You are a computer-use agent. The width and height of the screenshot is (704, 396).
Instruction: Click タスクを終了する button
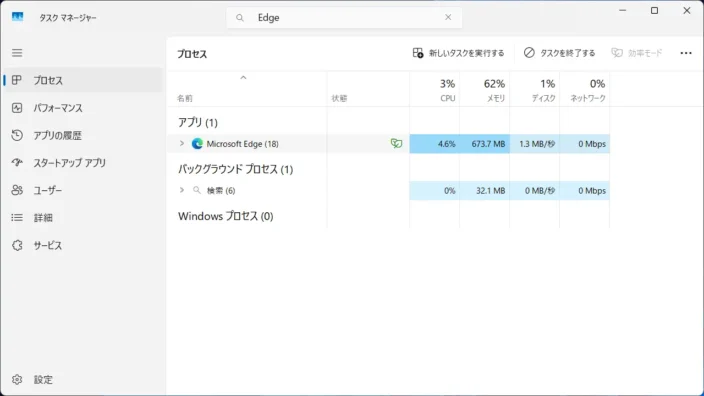[x=559, y=53]
